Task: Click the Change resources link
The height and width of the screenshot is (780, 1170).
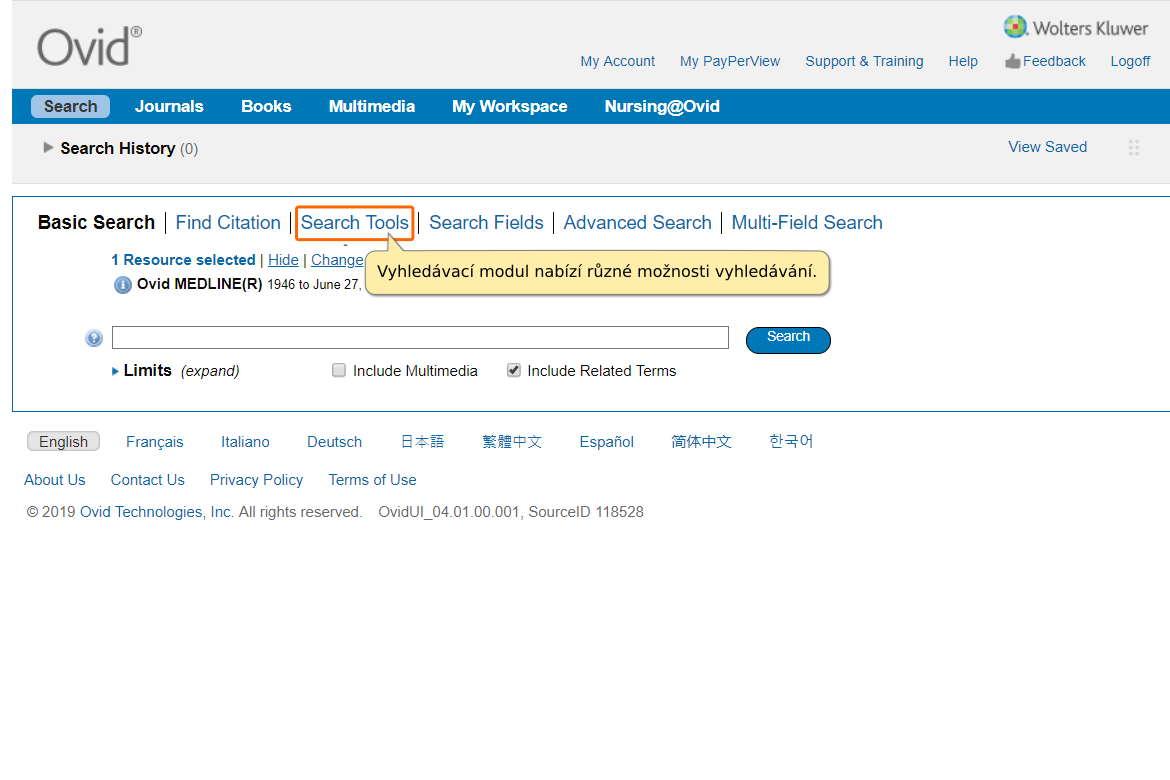Action: (337, 260)
